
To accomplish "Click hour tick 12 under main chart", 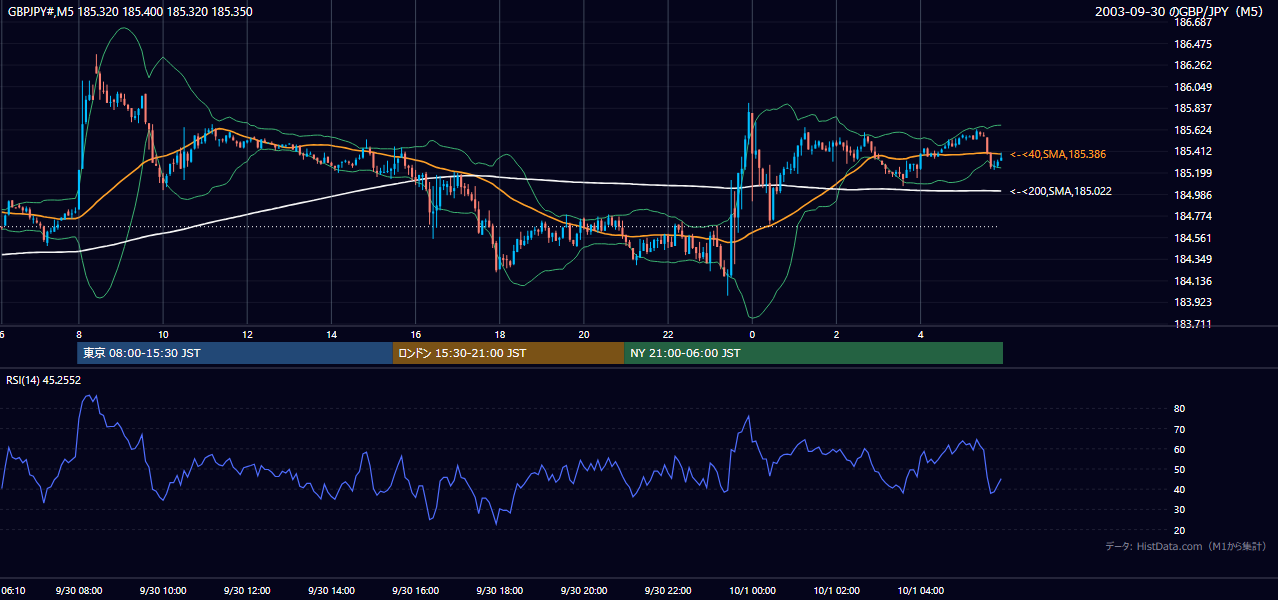I will pos(247,335).
